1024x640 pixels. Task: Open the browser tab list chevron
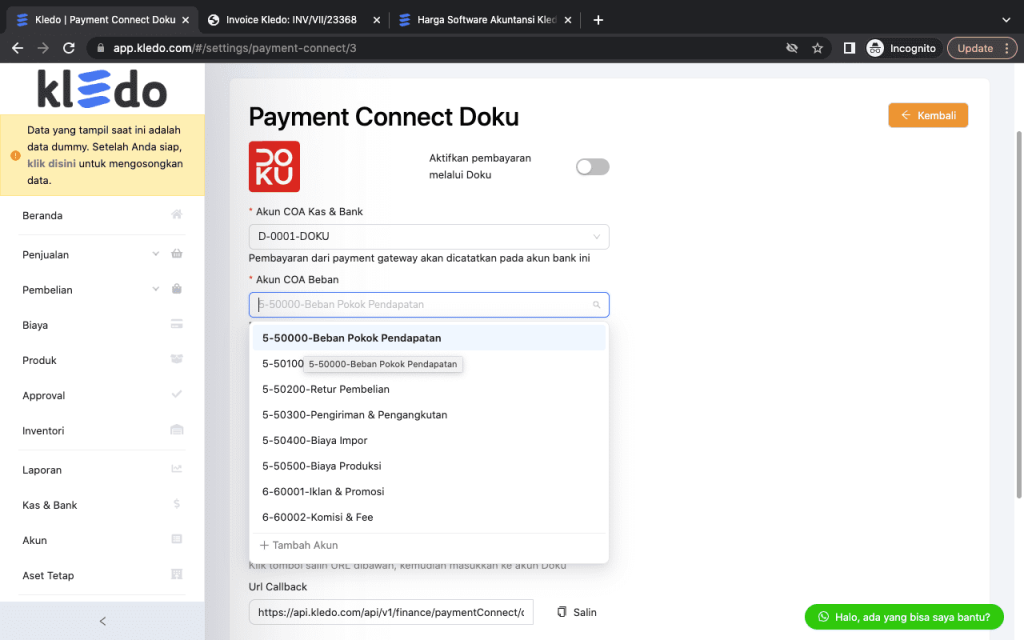tap(1006, 20)
